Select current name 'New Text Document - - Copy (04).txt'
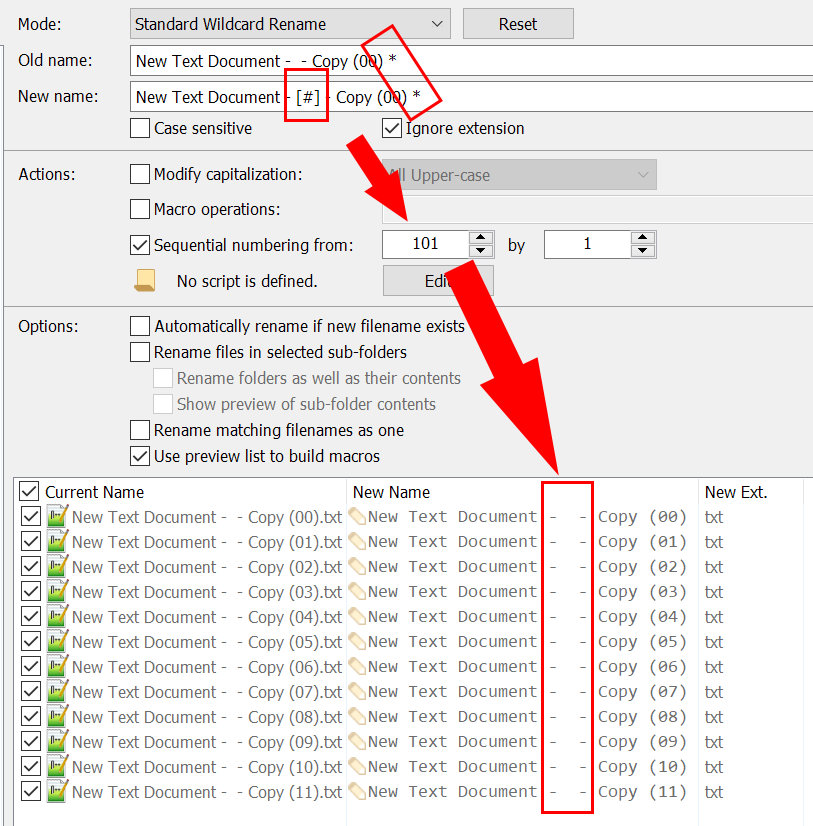This screenshot has width=813, height=826. pyautogui.click(x=207, y=617)
